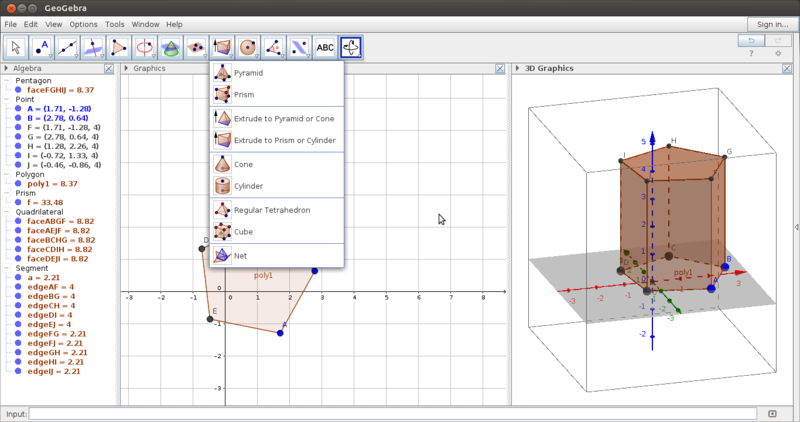The width and height of the screenshot is (800, 422).
Task: Open preferences with the gear icon
Action: coord(778,53)
